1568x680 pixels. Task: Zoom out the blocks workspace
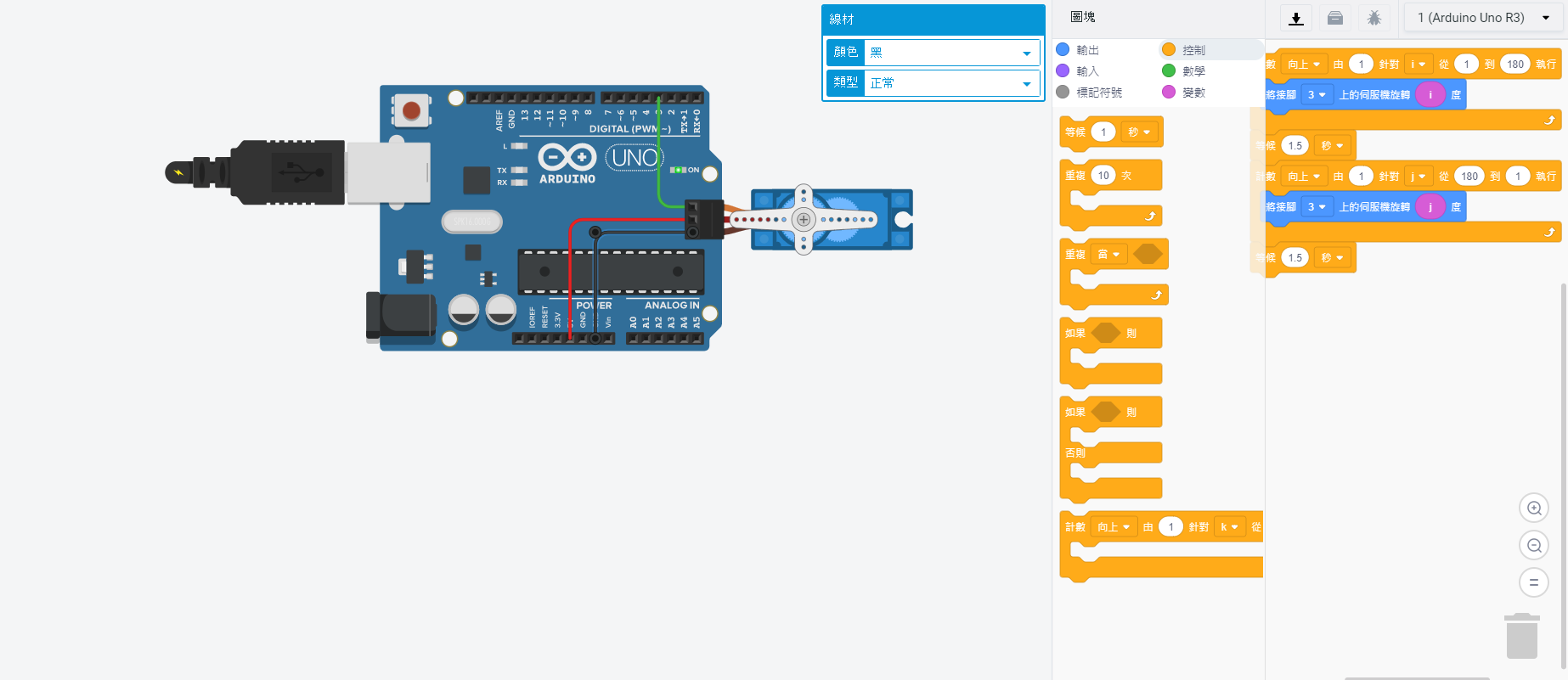click(1533, 546)
